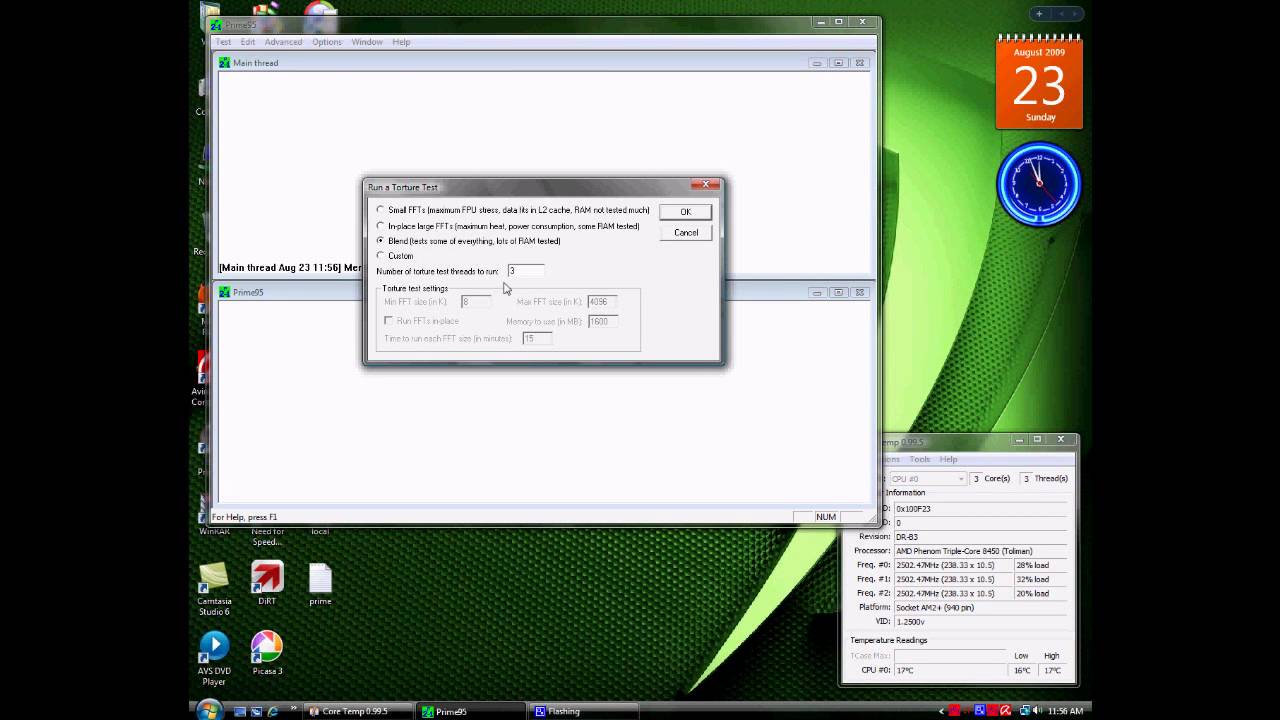Minimize the Prime95 child window
This screenshot has height=720, width=1280.
pyautogui.click(x=817, y=292)
